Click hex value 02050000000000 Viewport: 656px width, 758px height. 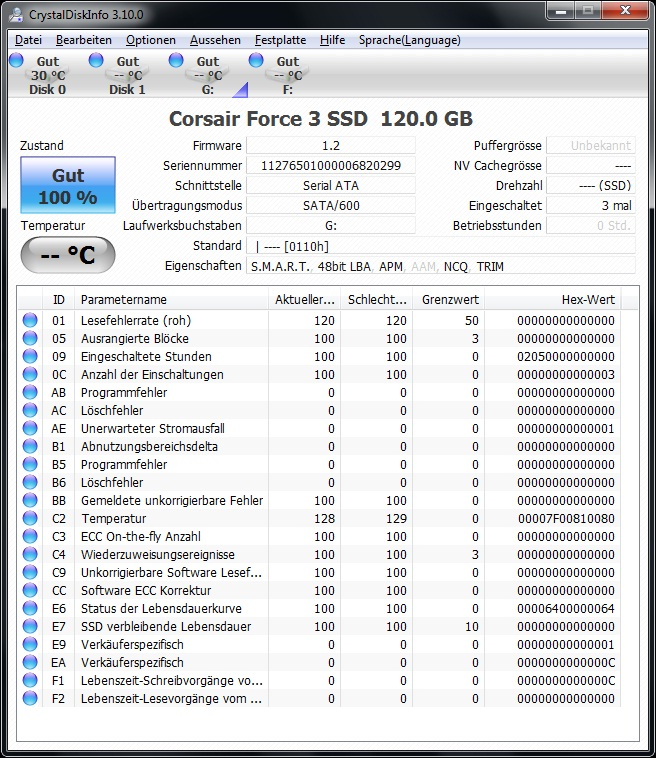(x=566, y=356)
